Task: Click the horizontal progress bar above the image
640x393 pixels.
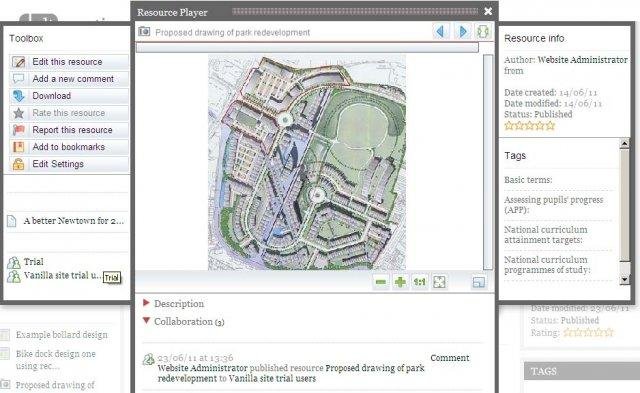Action: (x=307, y=48)
